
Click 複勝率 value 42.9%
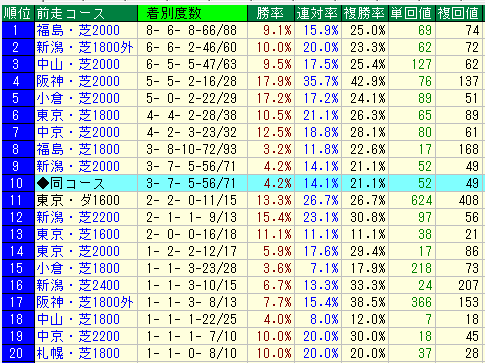click(x=368, y=82)
